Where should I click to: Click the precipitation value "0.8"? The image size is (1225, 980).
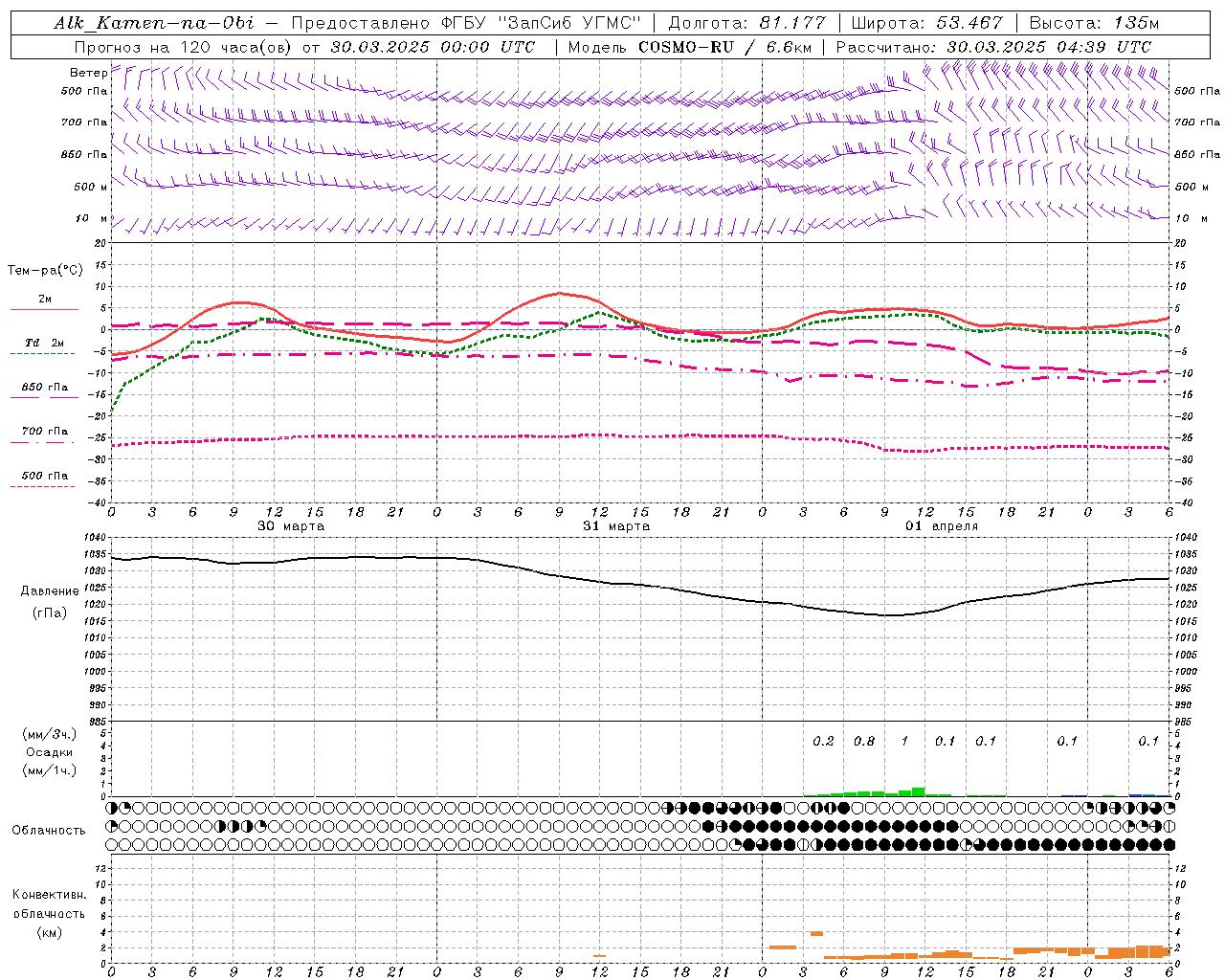pyautogui.click(x=863, y=742)
